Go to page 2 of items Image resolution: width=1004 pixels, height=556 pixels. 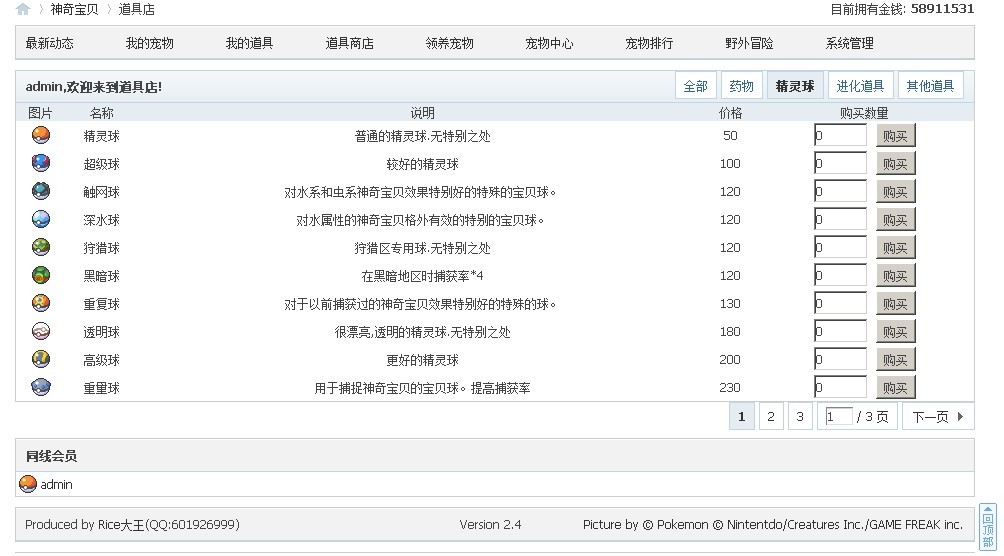[771, 416]
